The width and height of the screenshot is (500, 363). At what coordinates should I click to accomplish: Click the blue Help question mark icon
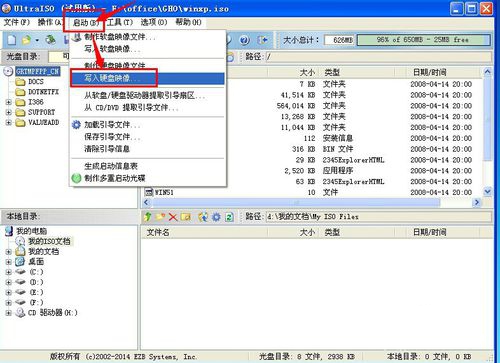pos(244,40)
